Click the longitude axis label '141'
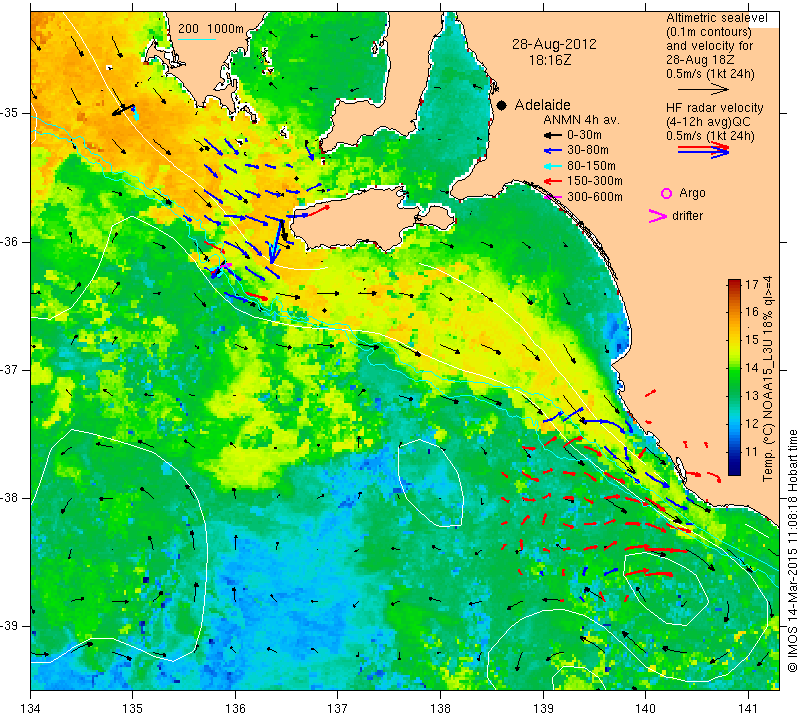 click(x=748, y=709)
